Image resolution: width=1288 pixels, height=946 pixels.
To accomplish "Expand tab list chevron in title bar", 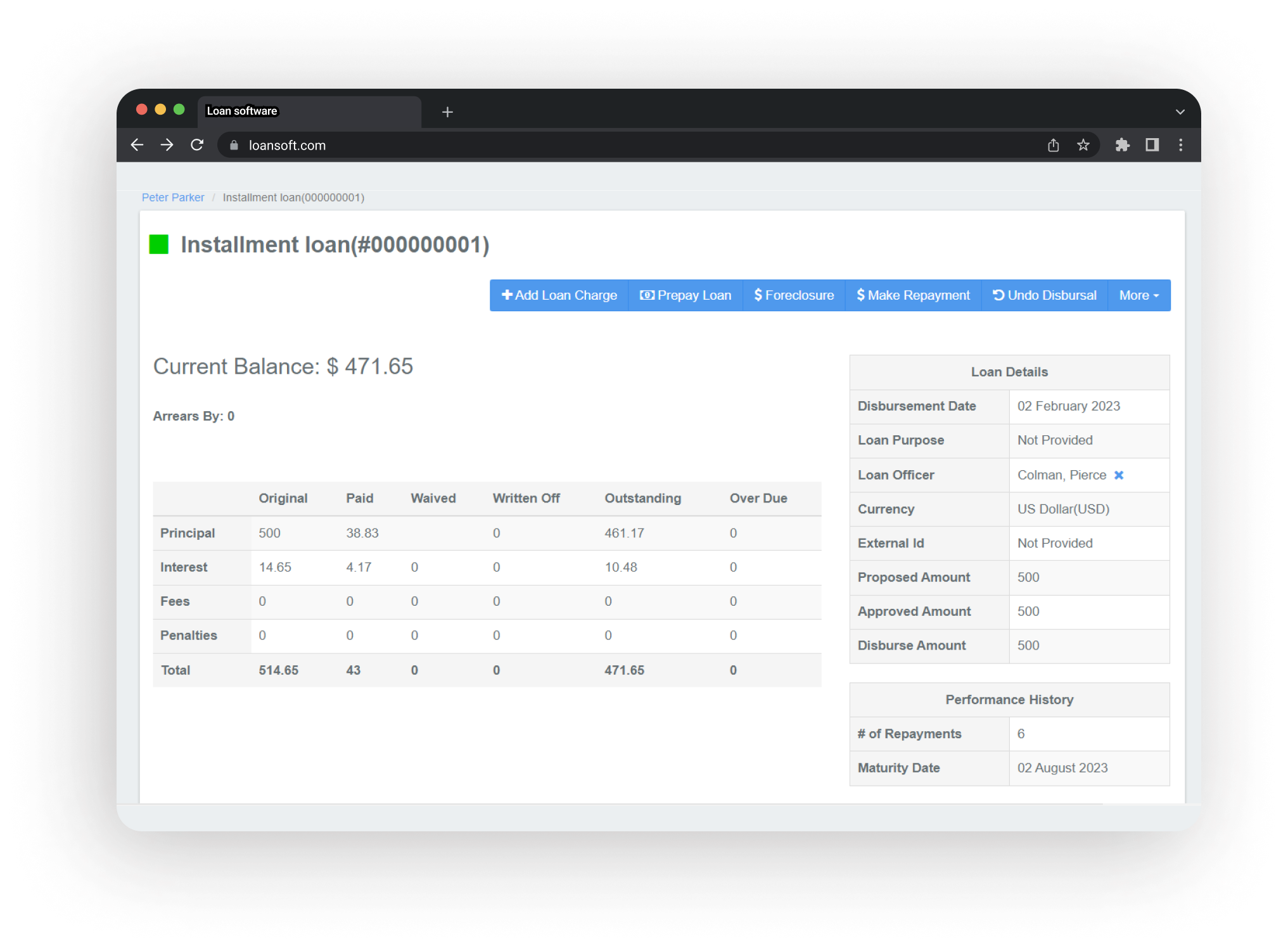I will coord(1180,112).
